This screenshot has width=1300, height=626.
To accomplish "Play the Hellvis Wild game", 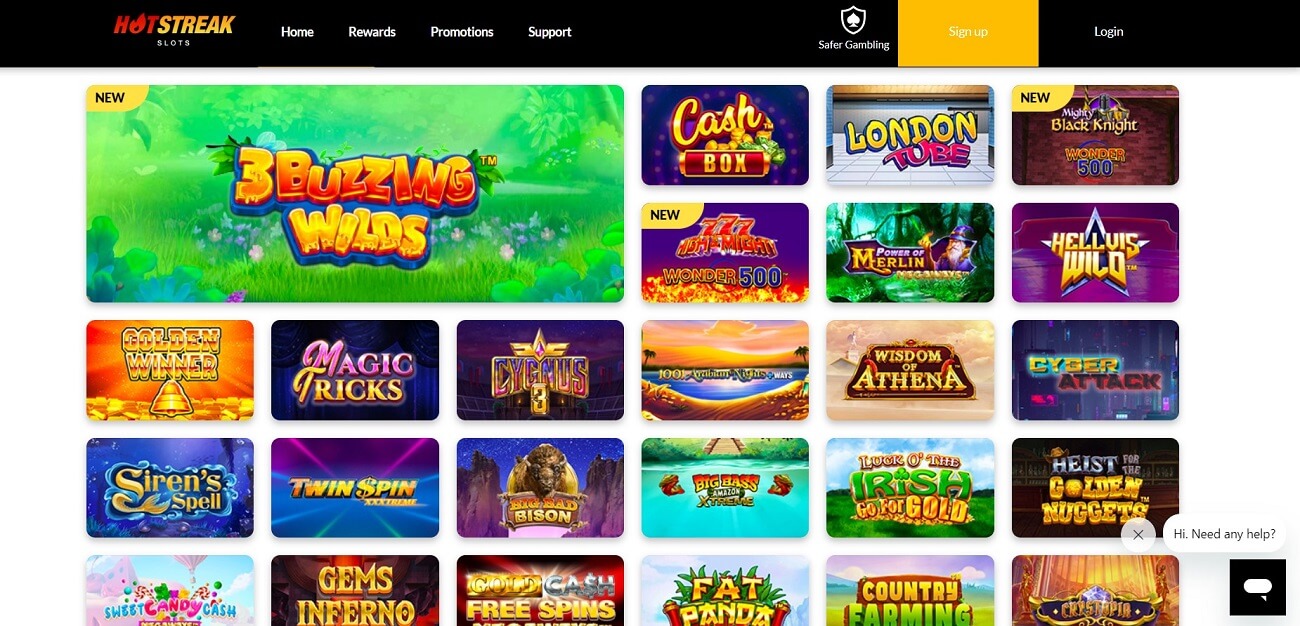I will coord(1095,252).
